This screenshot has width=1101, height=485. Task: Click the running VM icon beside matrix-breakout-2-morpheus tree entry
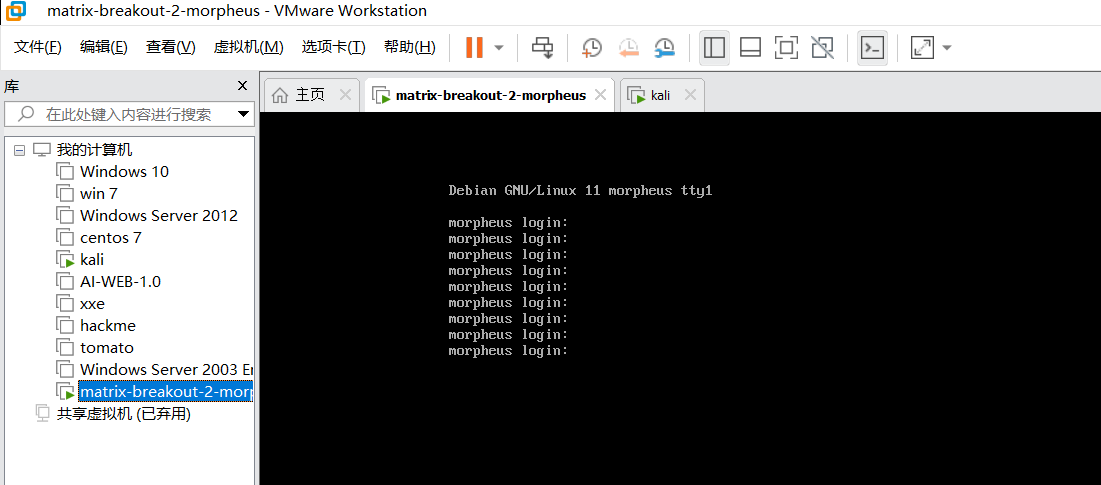coord(65,392)
